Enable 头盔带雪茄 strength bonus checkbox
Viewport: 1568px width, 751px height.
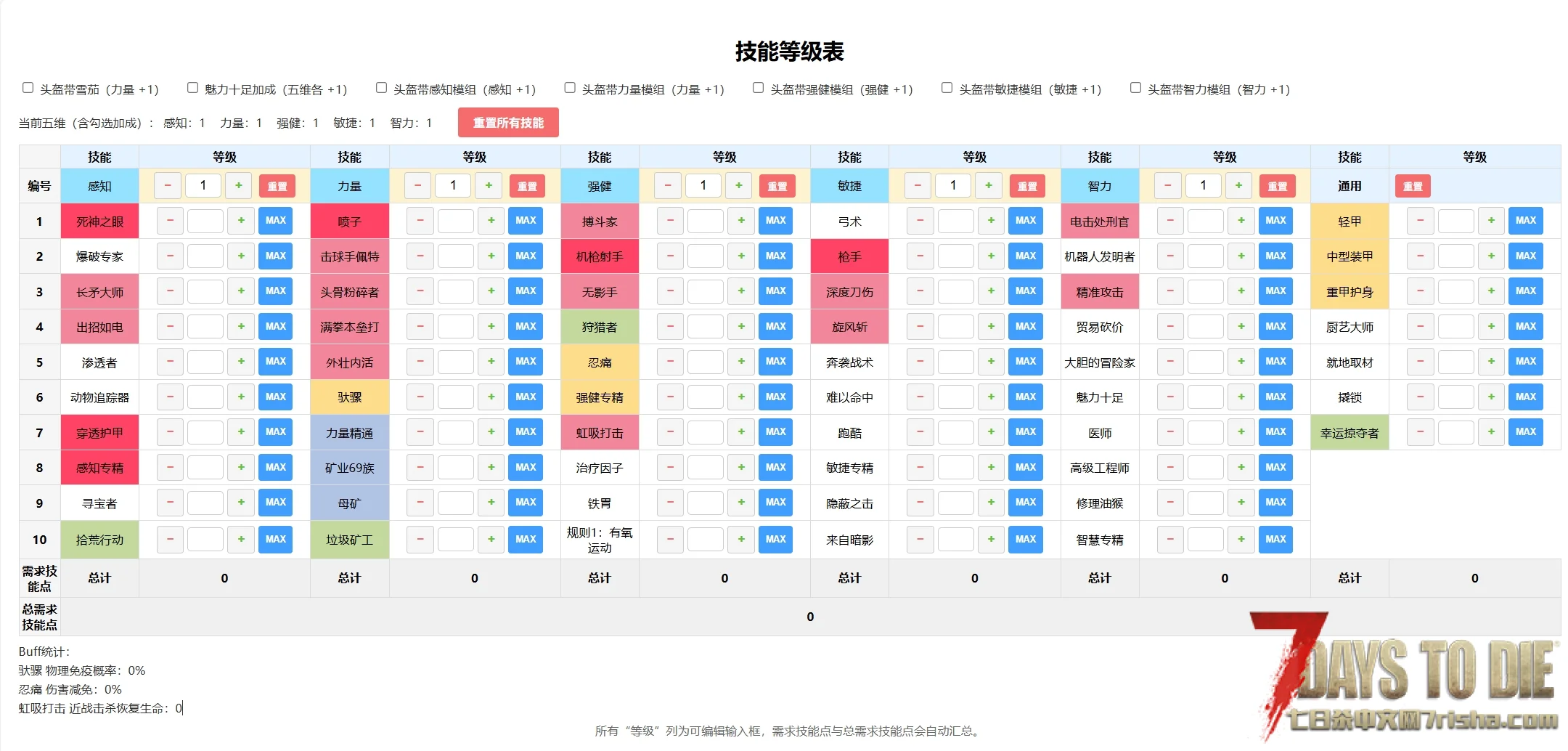click(x=28, y=88)
